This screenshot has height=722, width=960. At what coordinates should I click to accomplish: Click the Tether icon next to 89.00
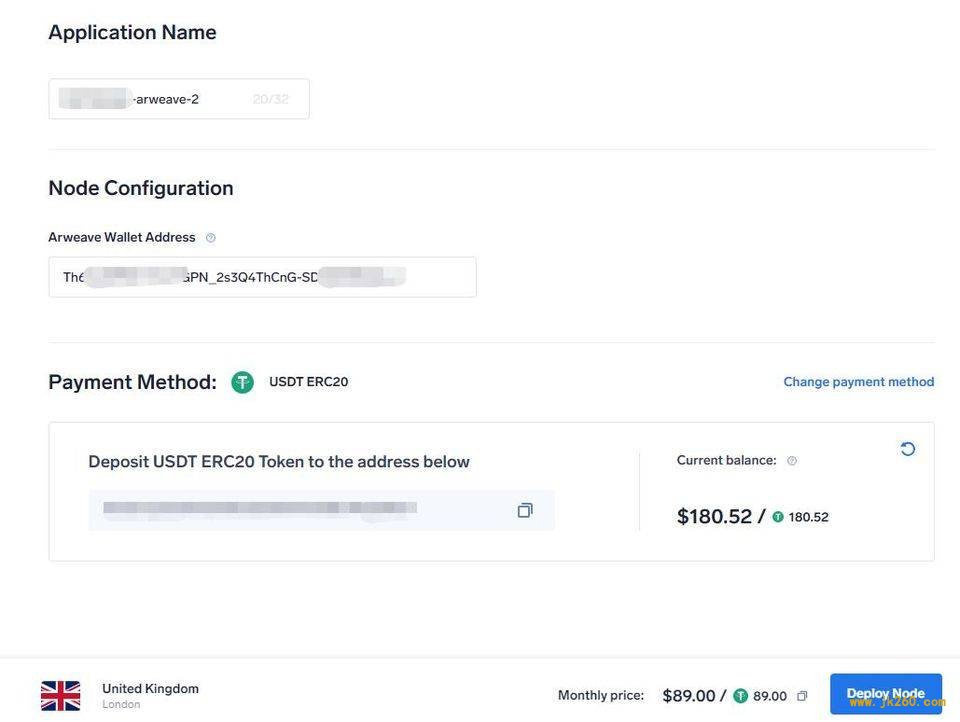(741, 696)
